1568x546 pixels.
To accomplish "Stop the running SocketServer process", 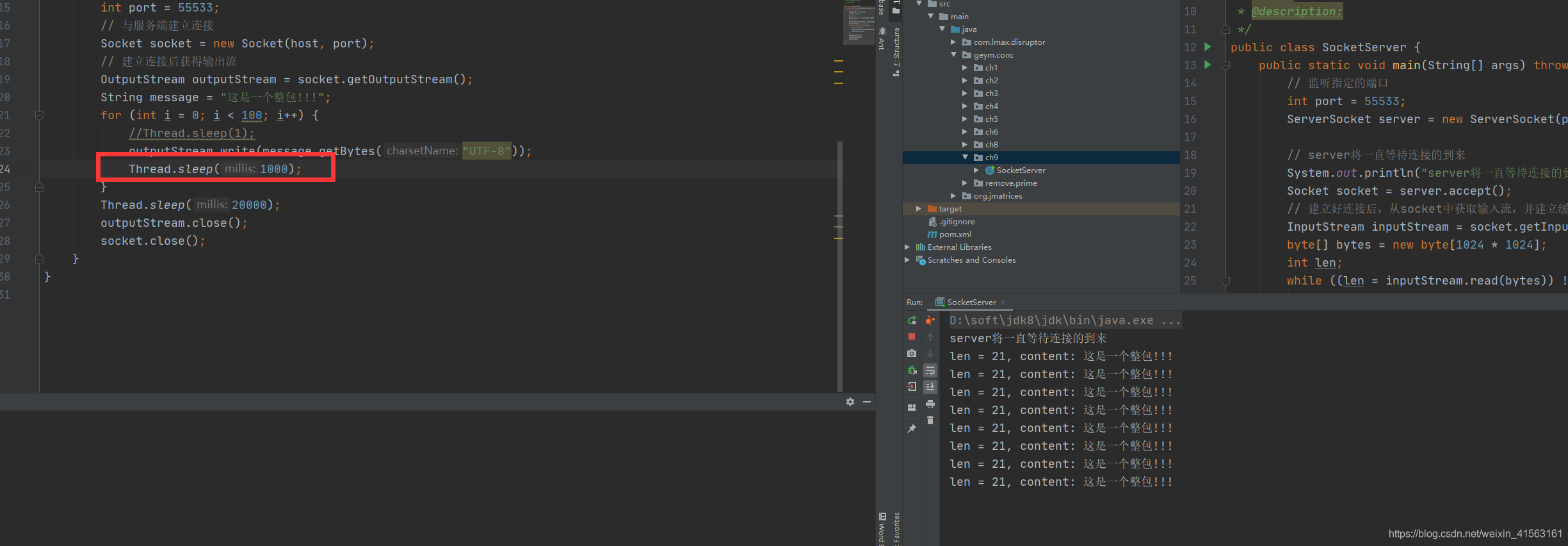I will coord(912,336).
